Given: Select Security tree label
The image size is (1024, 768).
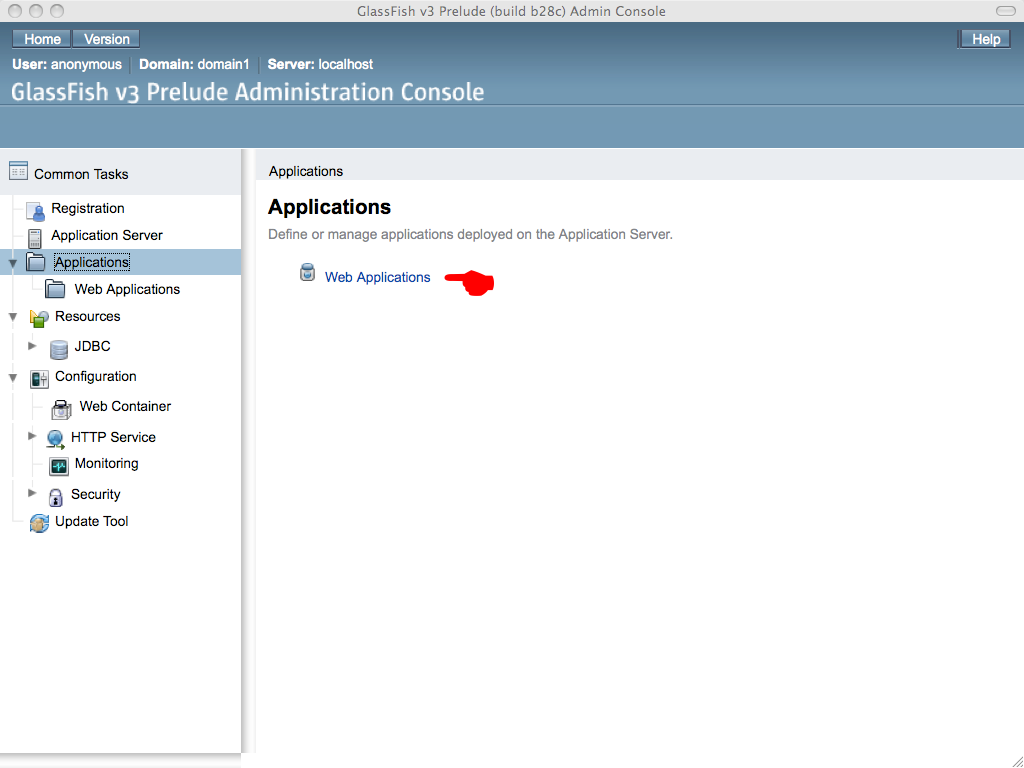Looking at the screenshot, I should tap(95, 494).
